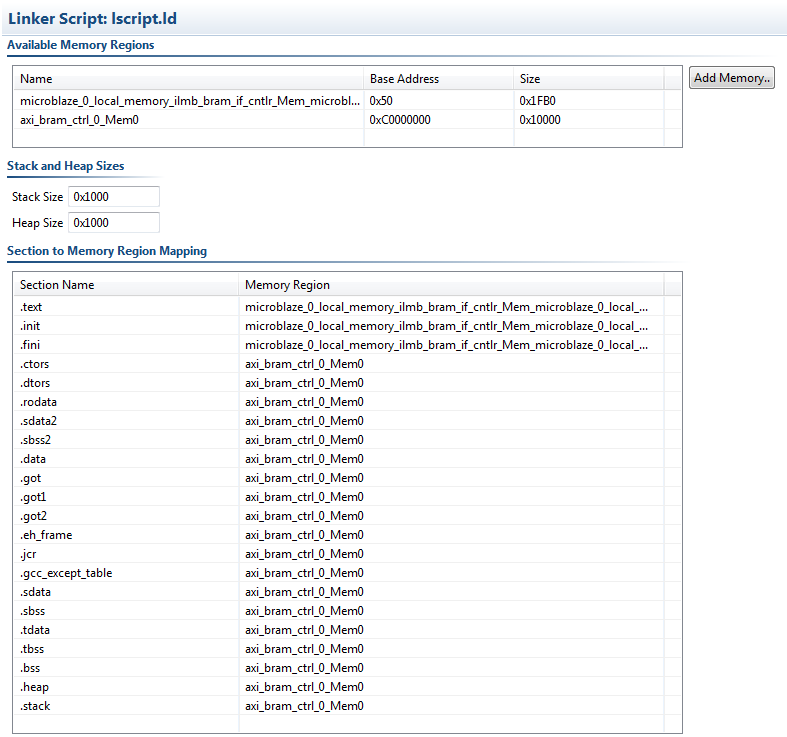Click the Linker Script: lscript.ld title
787x737 pixels.
(92, 19)
